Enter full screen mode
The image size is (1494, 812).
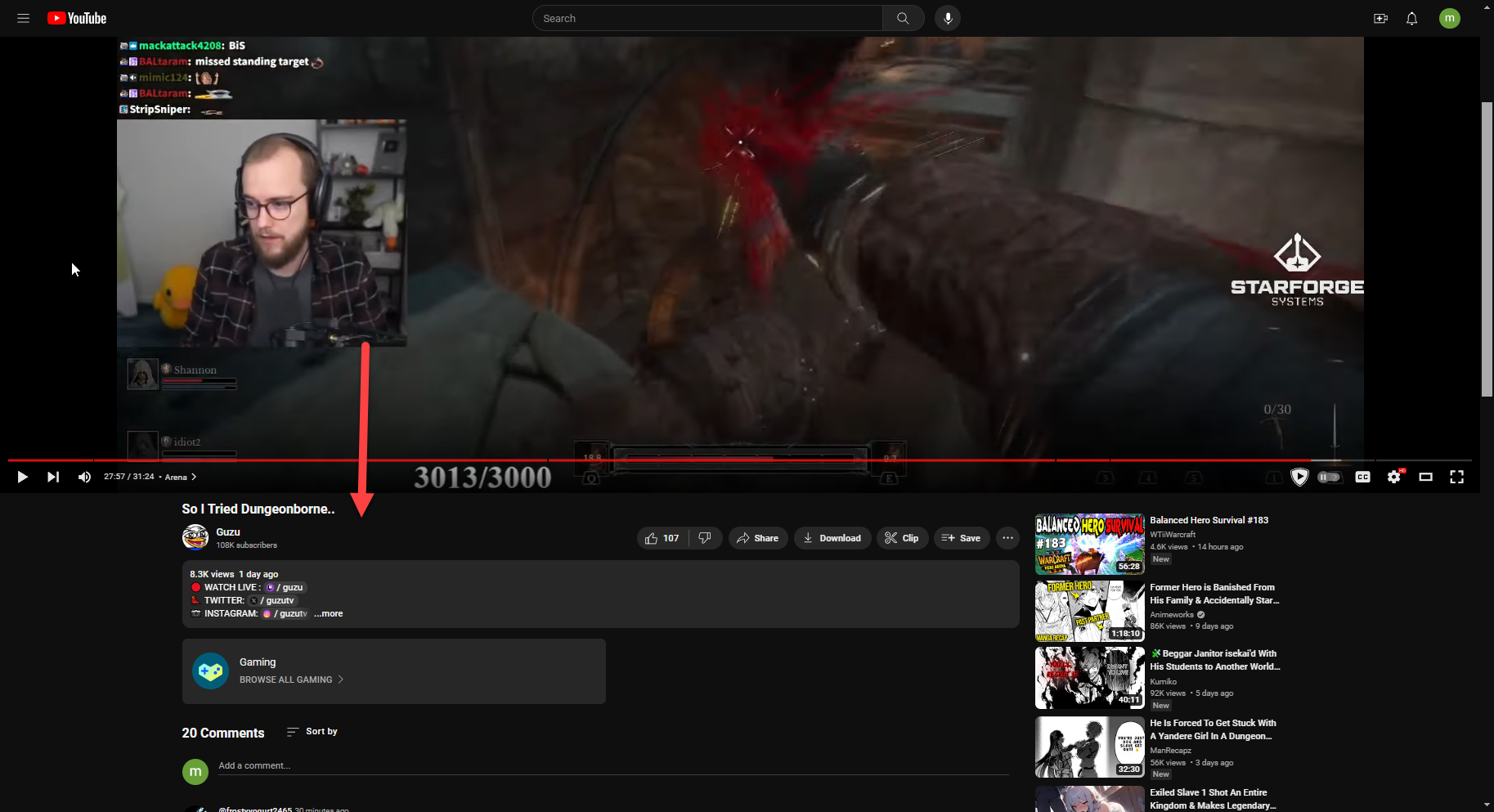[1456, 477]
